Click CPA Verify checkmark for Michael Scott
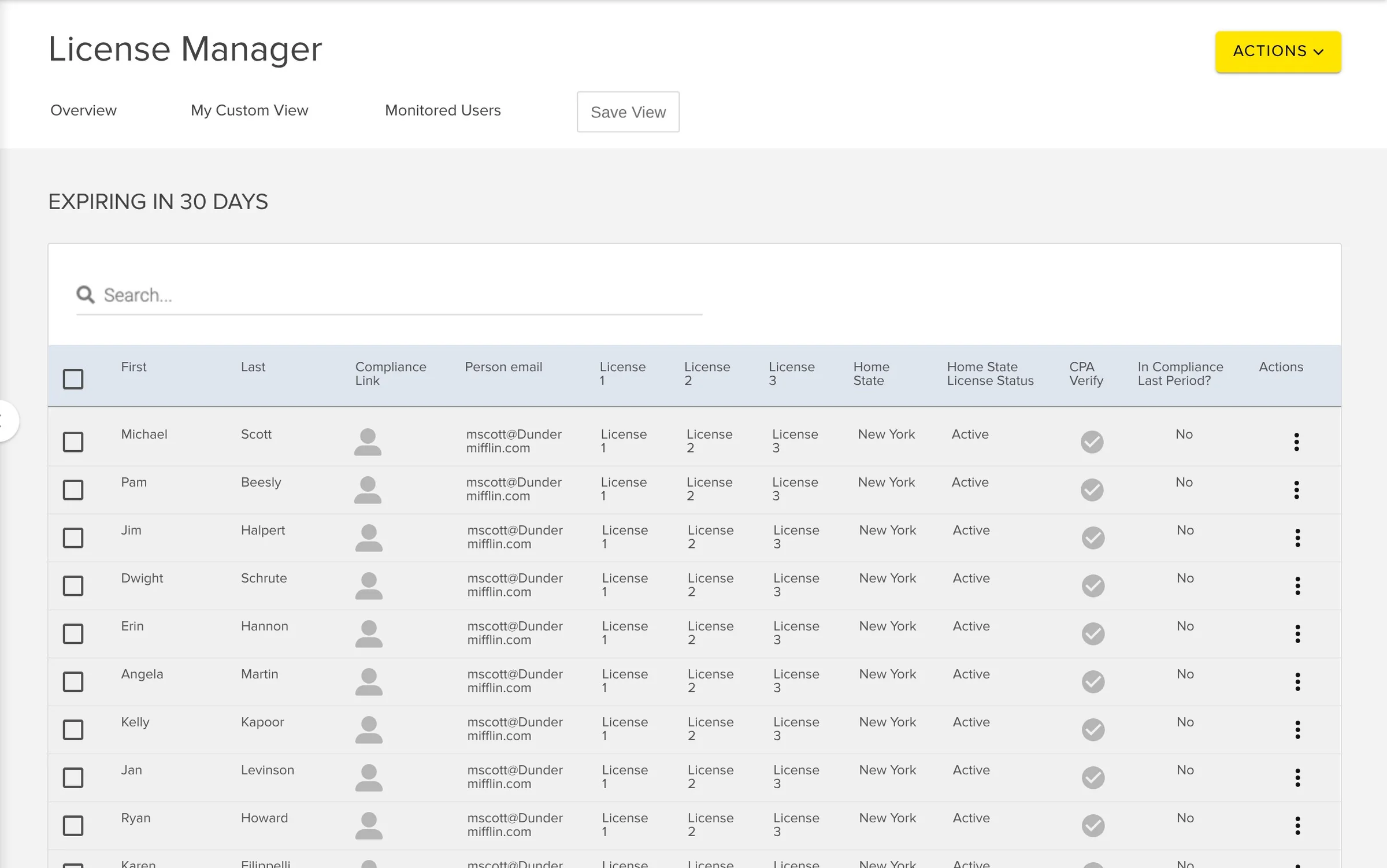1387x868 pixels. tap(1092, 442)
